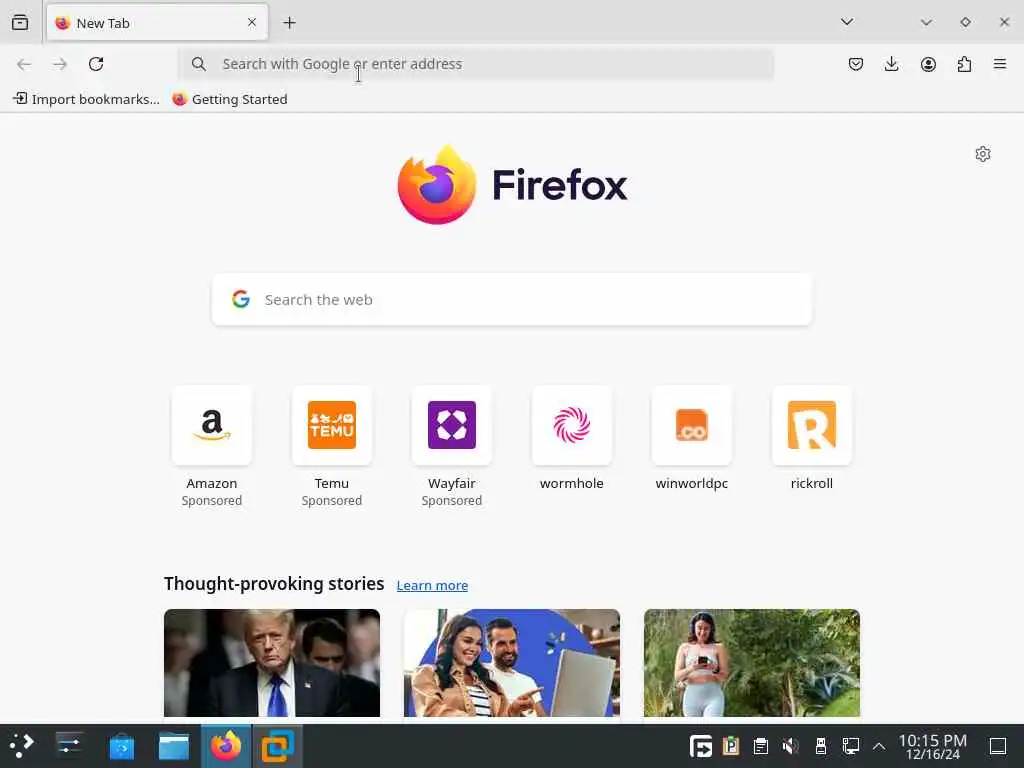
Task: Expand the list all tabs chevron
Action: pyautogui.click(x=847, y=22)
